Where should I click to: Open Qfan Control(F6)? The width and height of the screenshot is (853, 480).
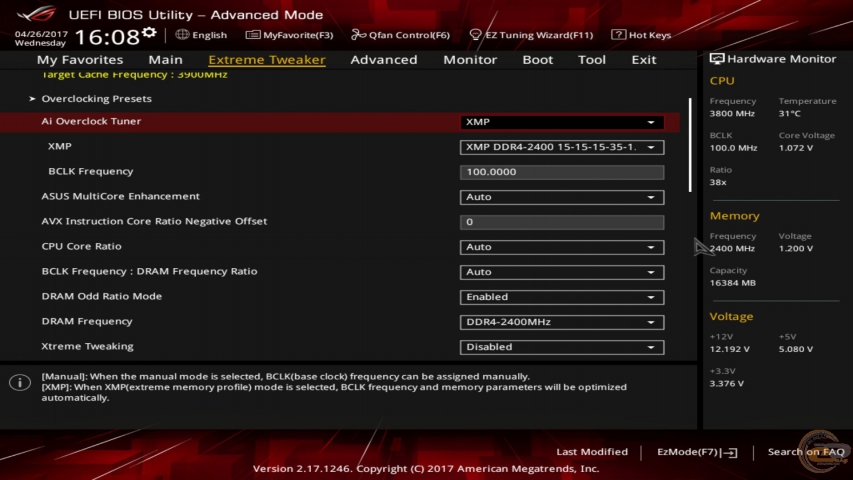400,35
